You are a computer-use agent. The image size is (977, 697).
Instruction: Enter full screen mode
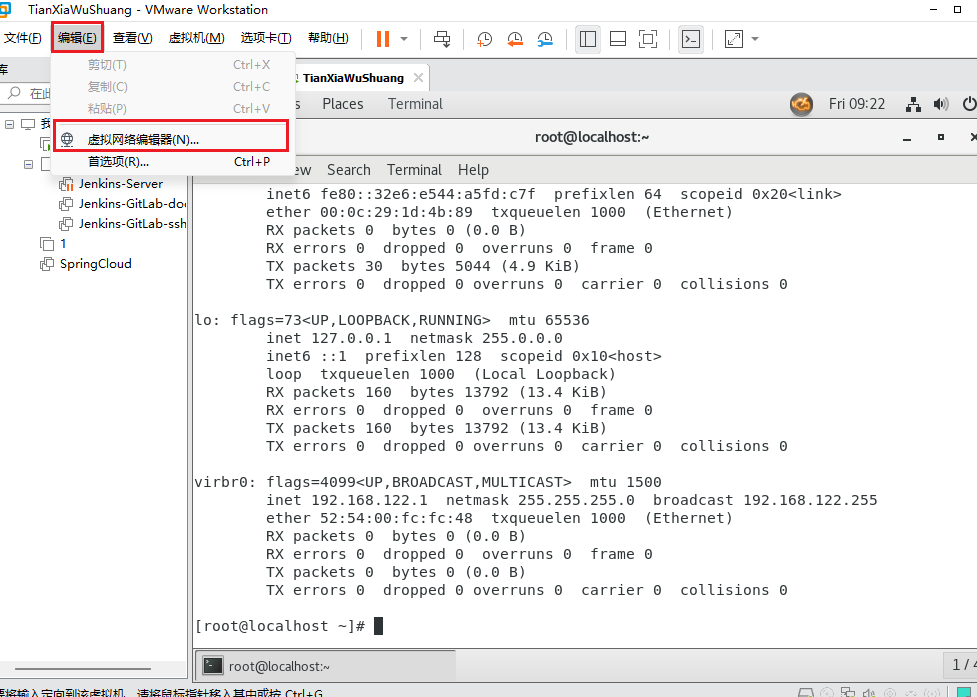[648, 39]
